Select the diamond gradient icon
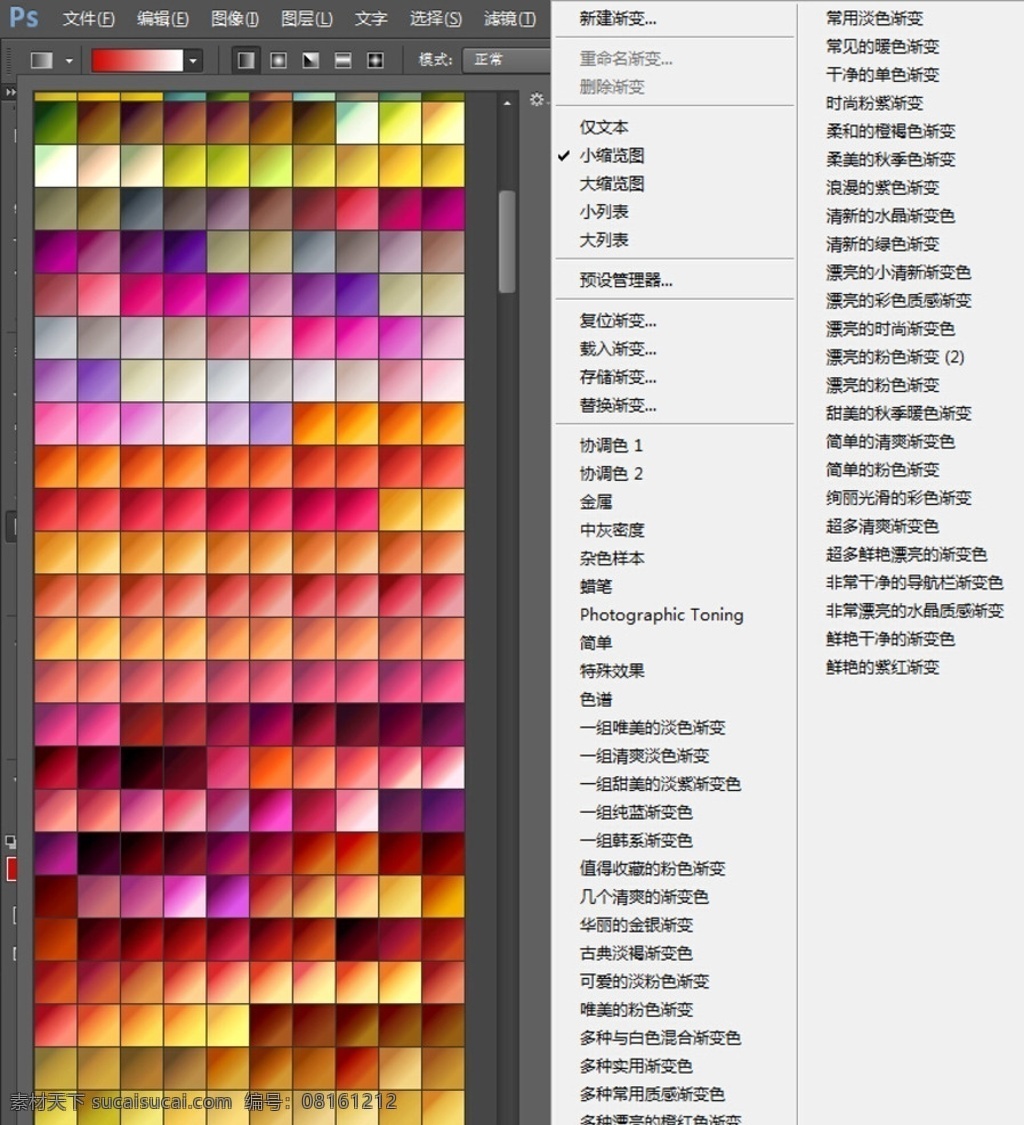The image size is (1024, 1125). pos(375,60)
